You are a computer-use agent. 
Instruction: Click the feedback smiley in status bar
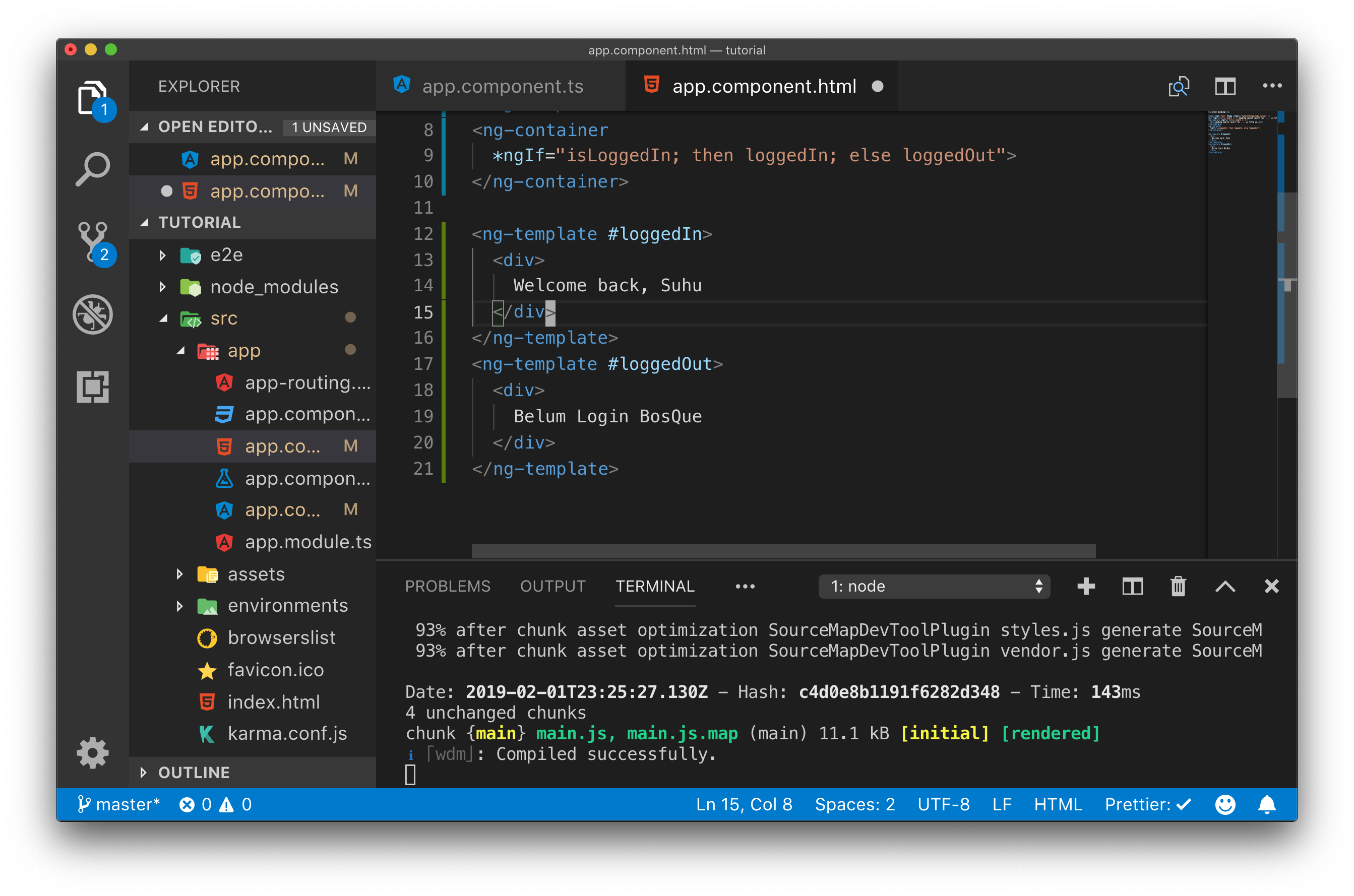(x=1225, y=805)
